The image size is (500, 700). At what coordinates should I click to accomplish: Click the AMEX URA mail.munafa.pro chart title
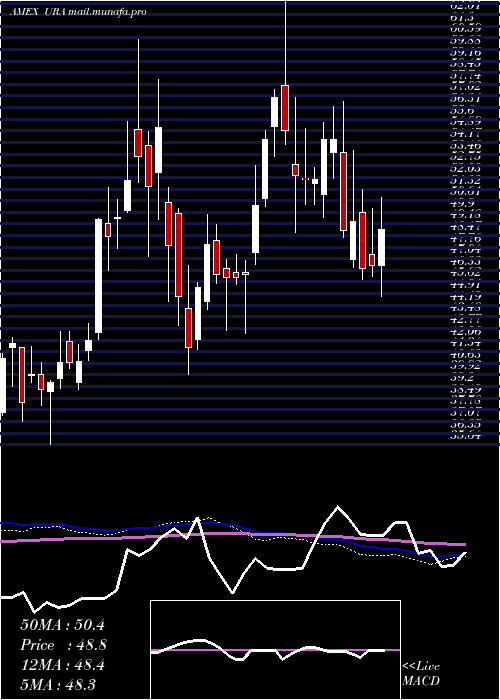[78, 12]
